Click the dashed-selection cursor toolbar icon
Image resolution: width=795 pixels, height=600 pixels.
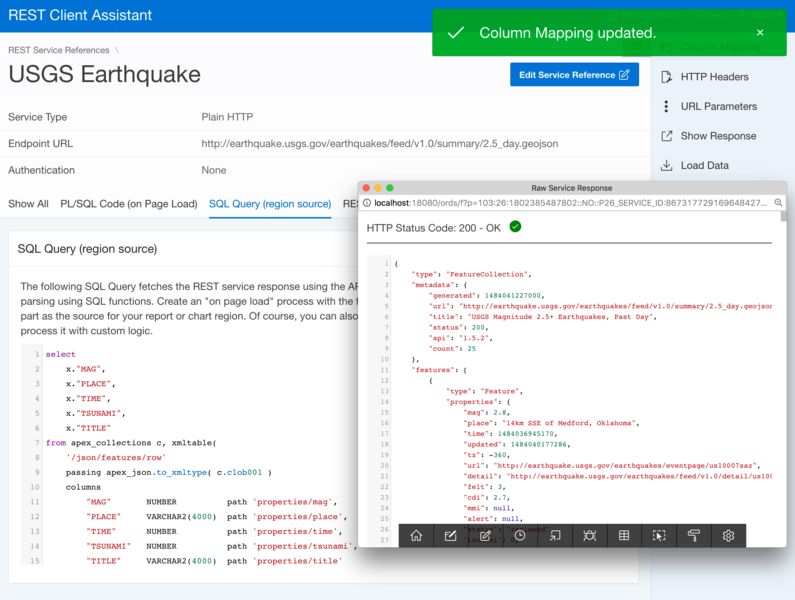coord(659,536)
